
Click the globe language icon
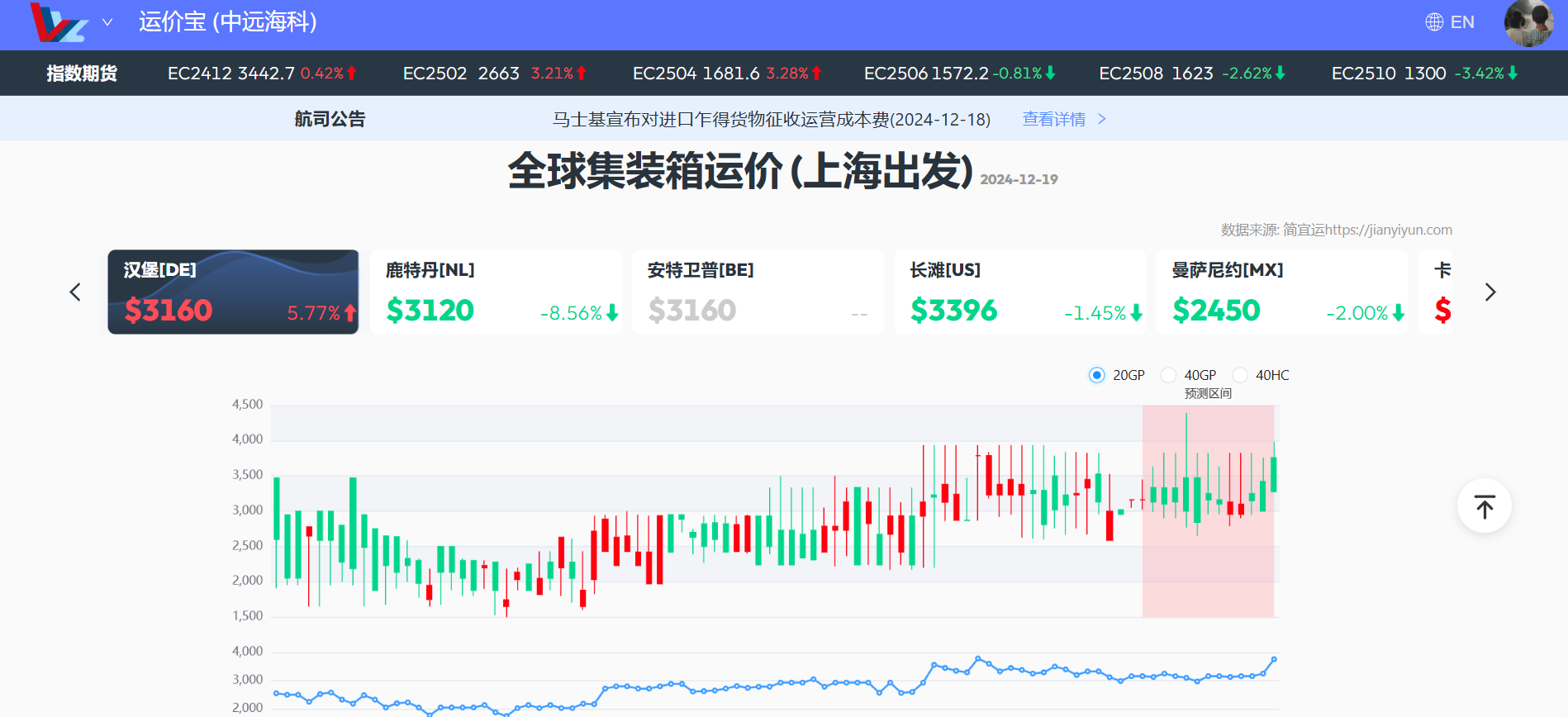(1434, 22)
